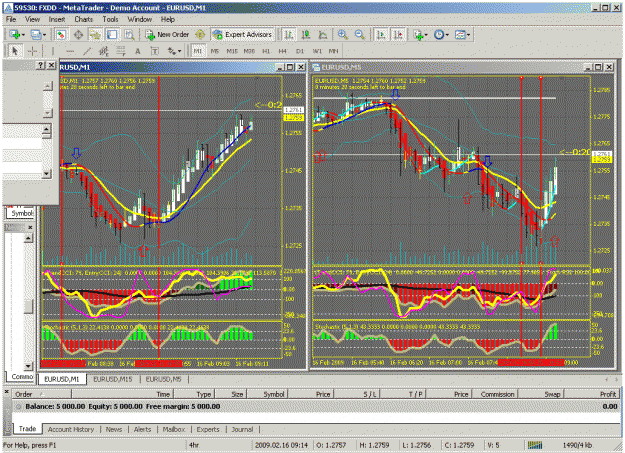The image size is (625, 453).
Task: Open the Periods clock dropdown
Action: 441,35
